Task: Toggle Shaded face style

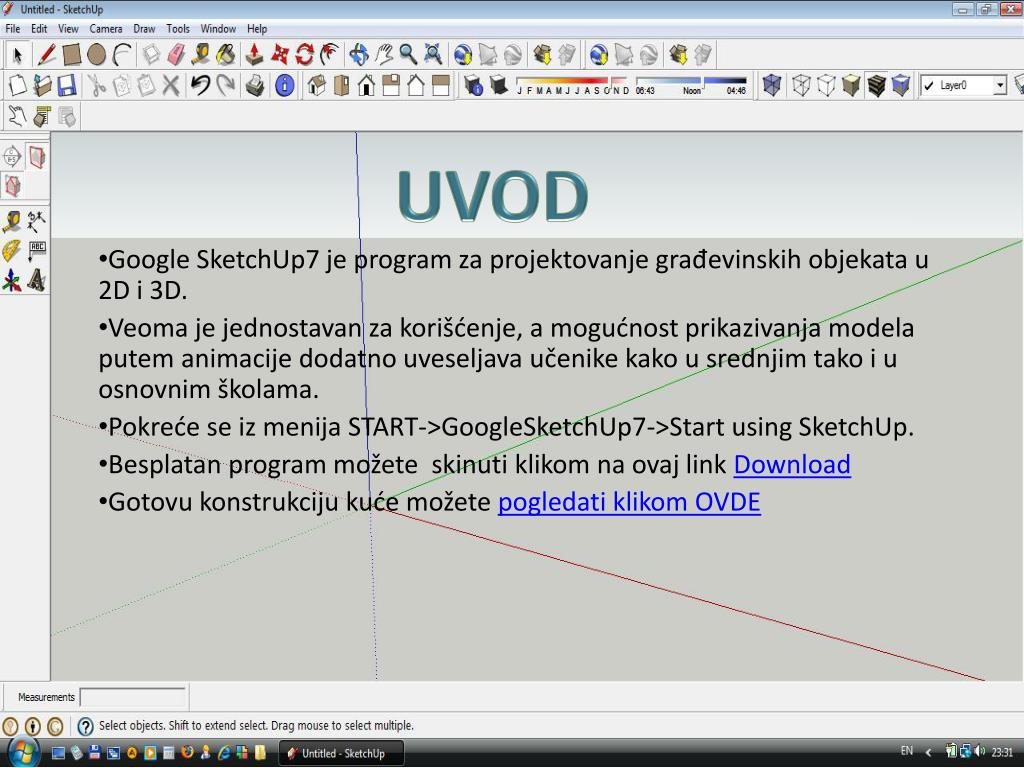Action: 851,86
